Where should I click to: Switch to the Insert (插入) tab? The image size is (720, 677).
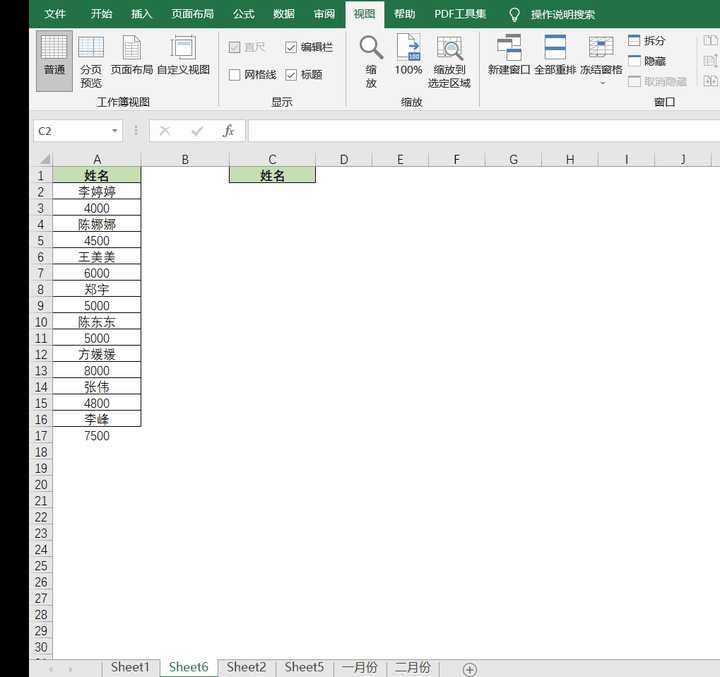[141, 14]
